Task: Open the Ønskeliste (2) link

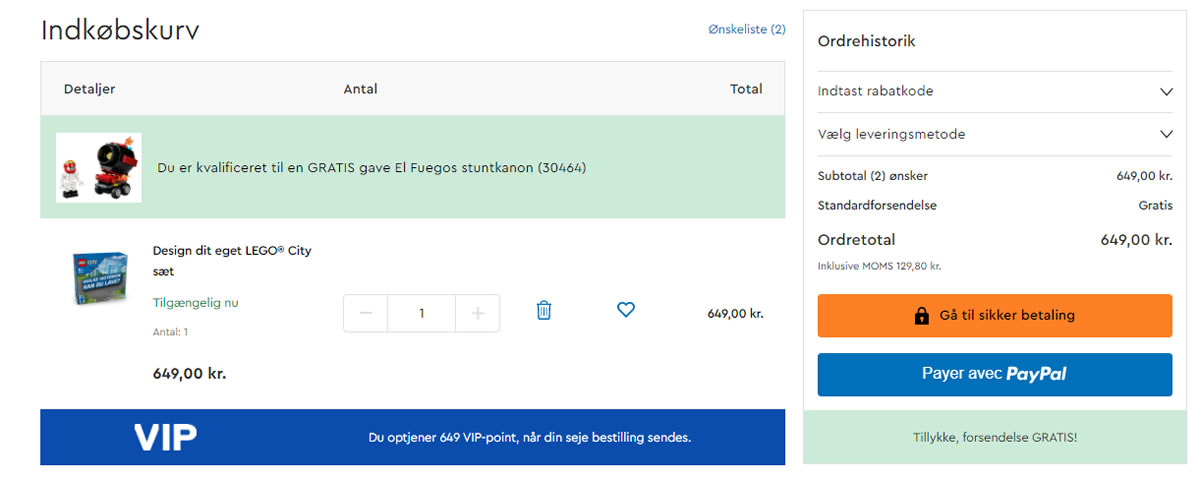Action: (x=746, y=30)
